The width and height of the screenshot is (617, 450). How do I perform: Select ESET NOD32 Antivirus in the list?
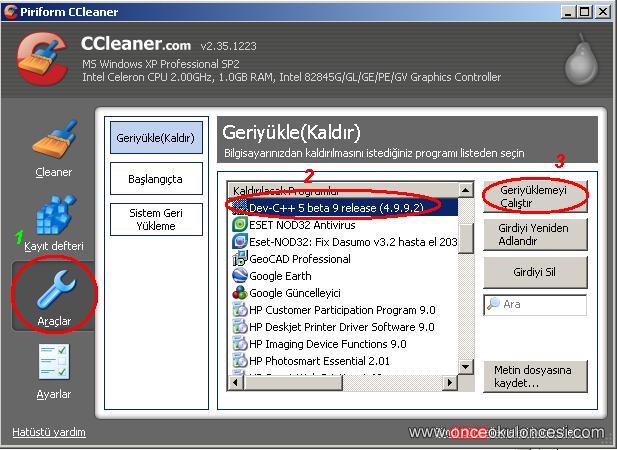pos(343,225)
